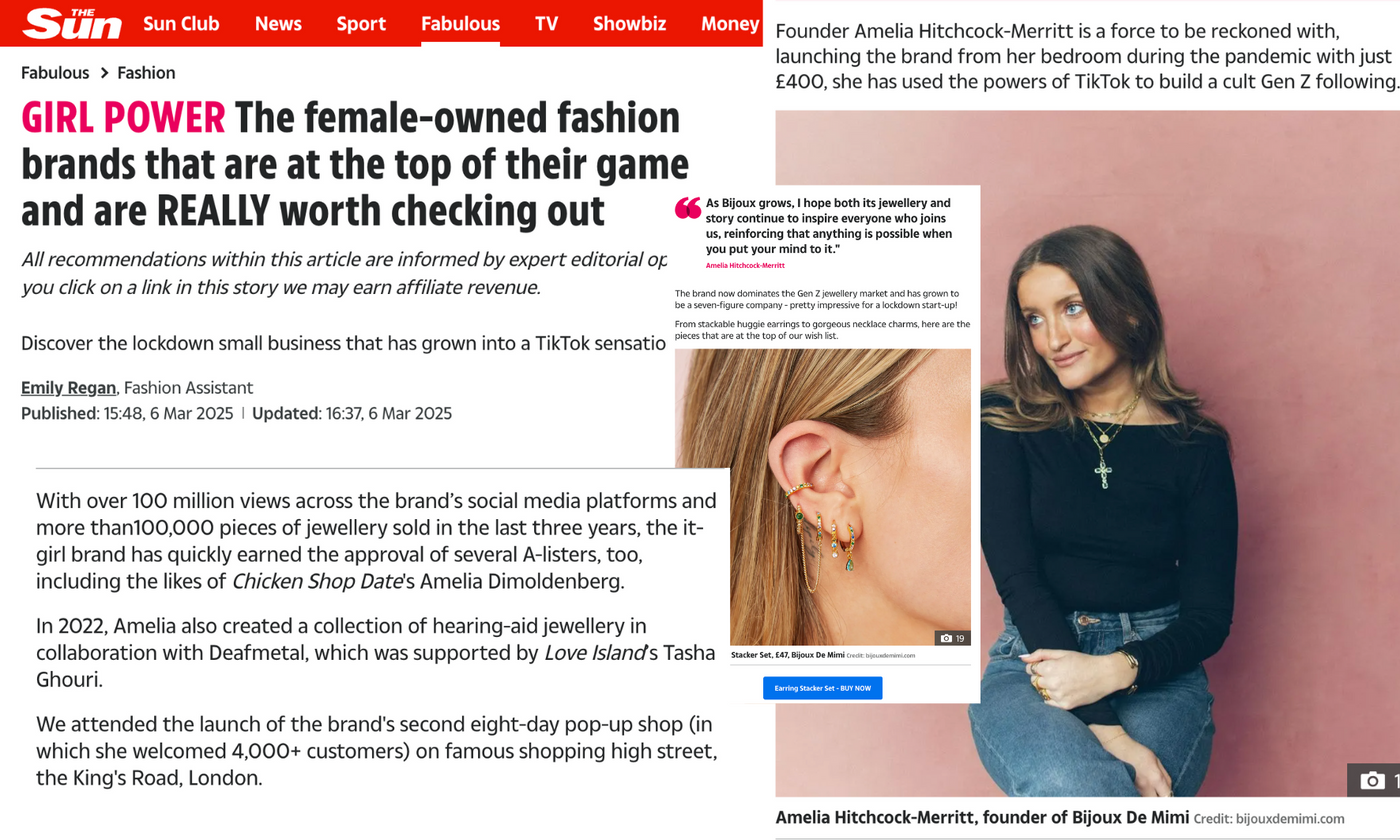Open the Sport section

coord(361,23)
